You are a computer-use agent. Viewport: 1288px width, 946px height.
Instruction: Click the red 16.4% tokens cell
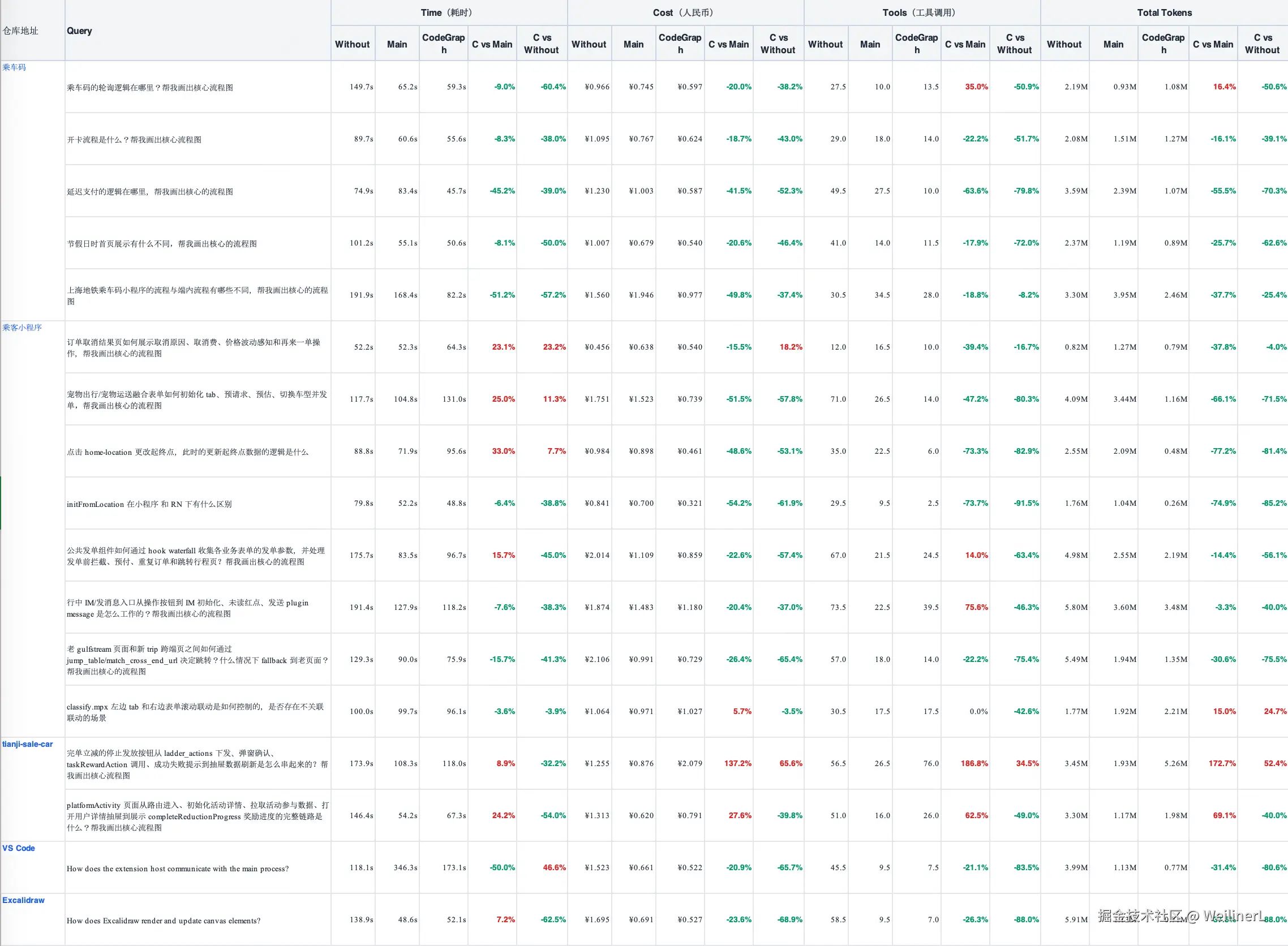point(1225,87)
